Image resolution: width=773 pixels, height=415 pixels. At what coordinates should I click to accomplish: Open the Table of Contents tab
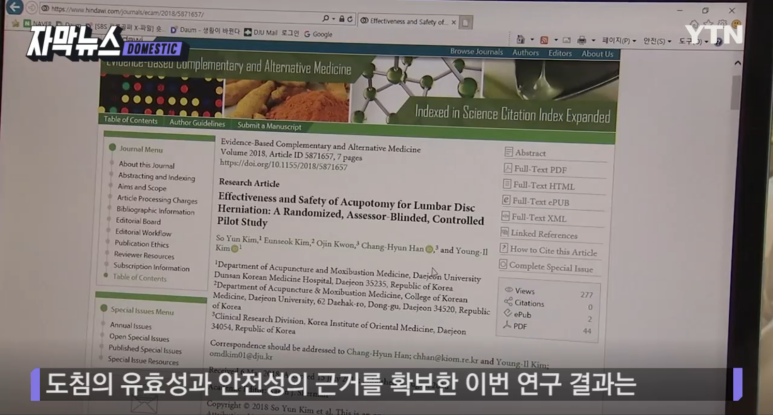tap(131, 121)
